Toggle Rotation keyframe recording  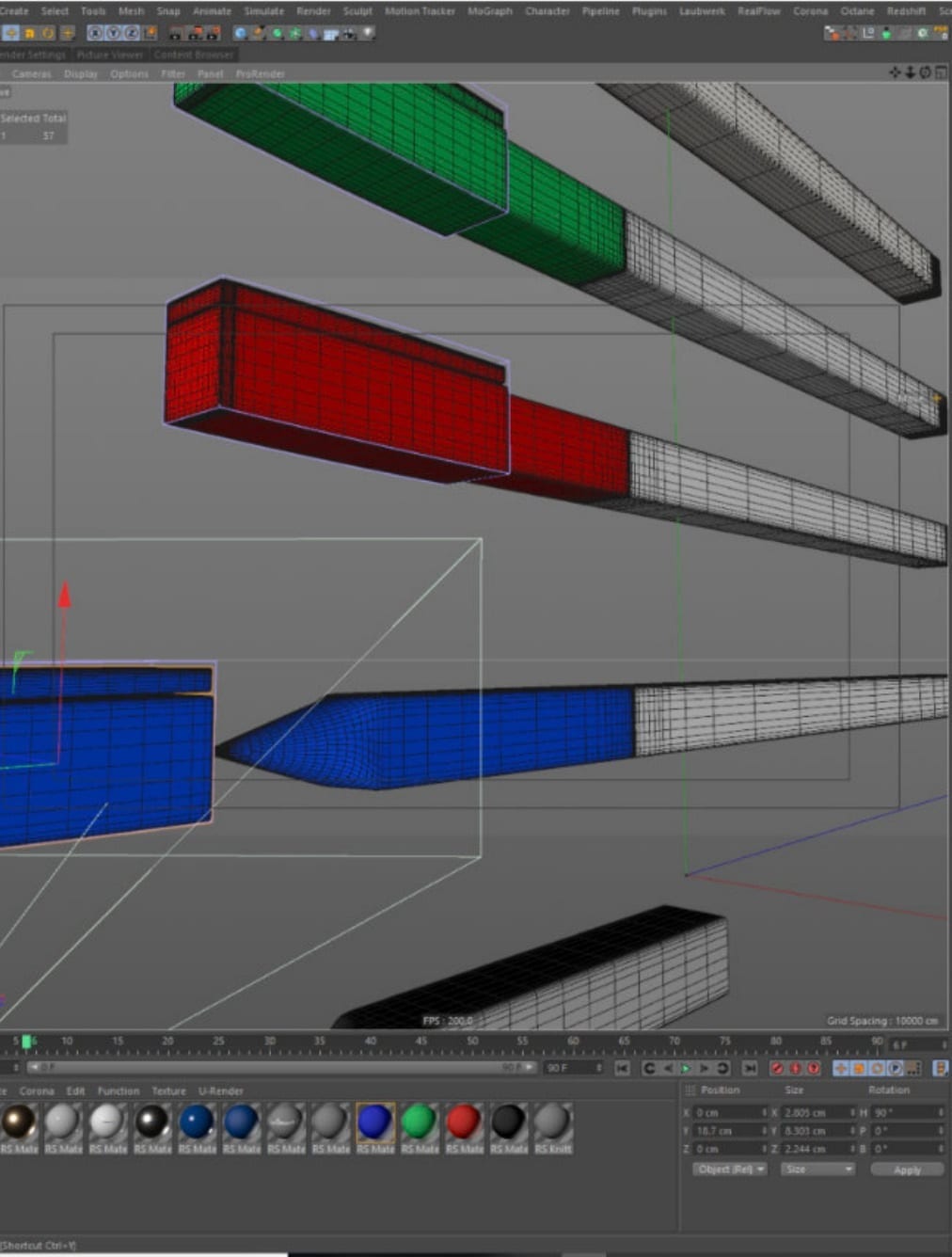pyautogui.click(x=877, y=1068)
